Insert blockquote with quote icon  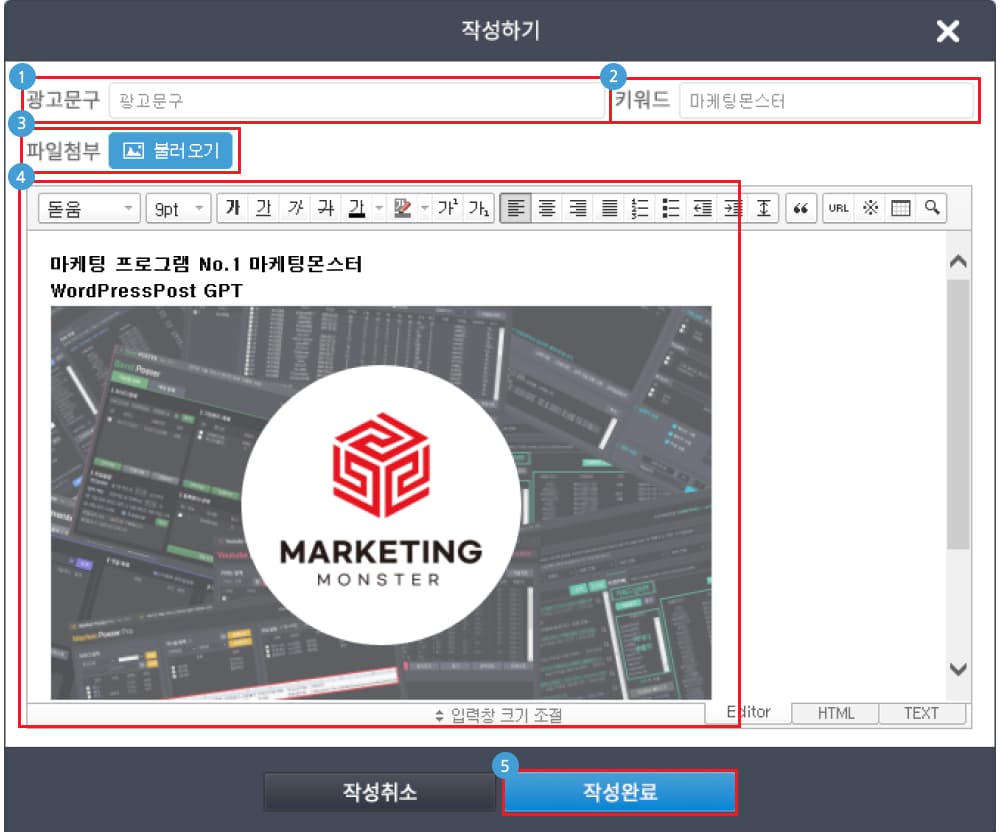click(x=801, y=208)
